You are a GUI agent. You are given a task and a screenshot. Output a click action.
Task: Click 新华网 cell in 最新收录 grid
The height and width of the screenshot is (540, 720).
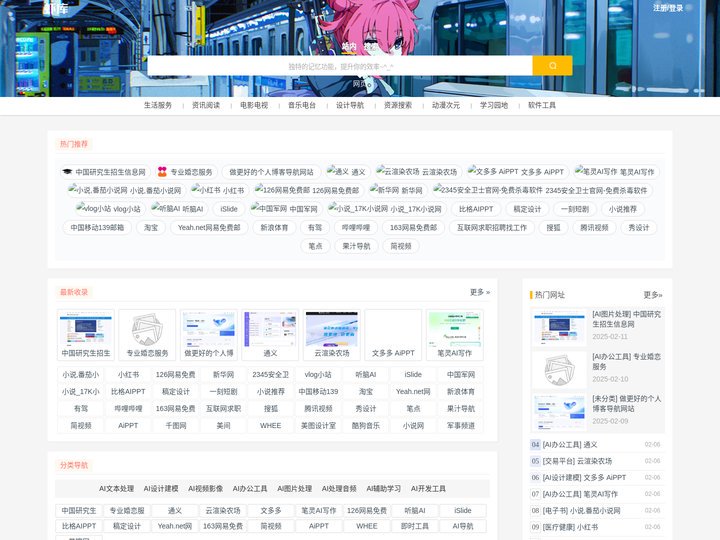pos(223,375)
